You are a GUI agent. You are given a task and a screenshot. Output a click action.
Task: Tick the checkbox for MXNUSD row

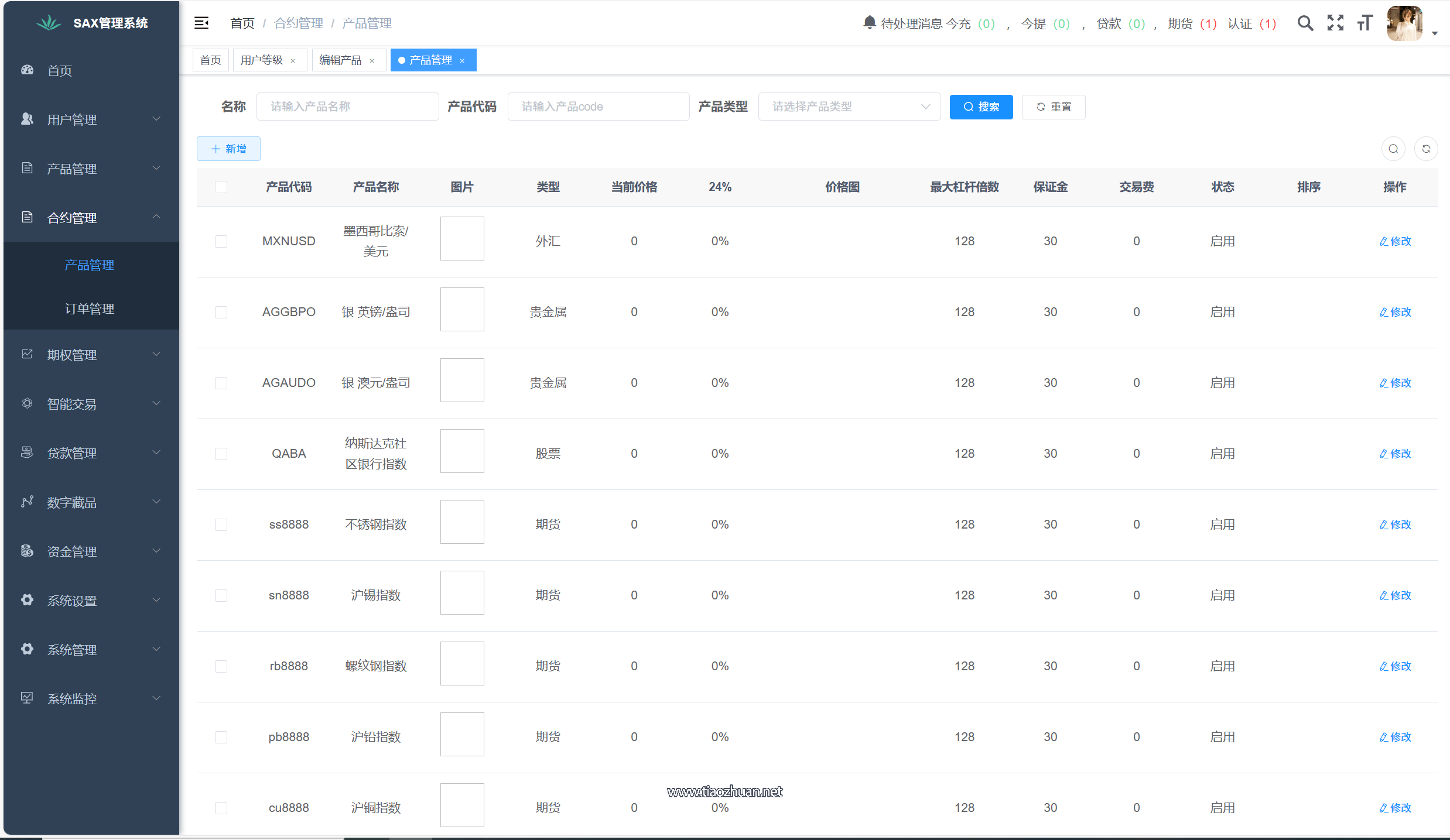click(x=221, y=241)
